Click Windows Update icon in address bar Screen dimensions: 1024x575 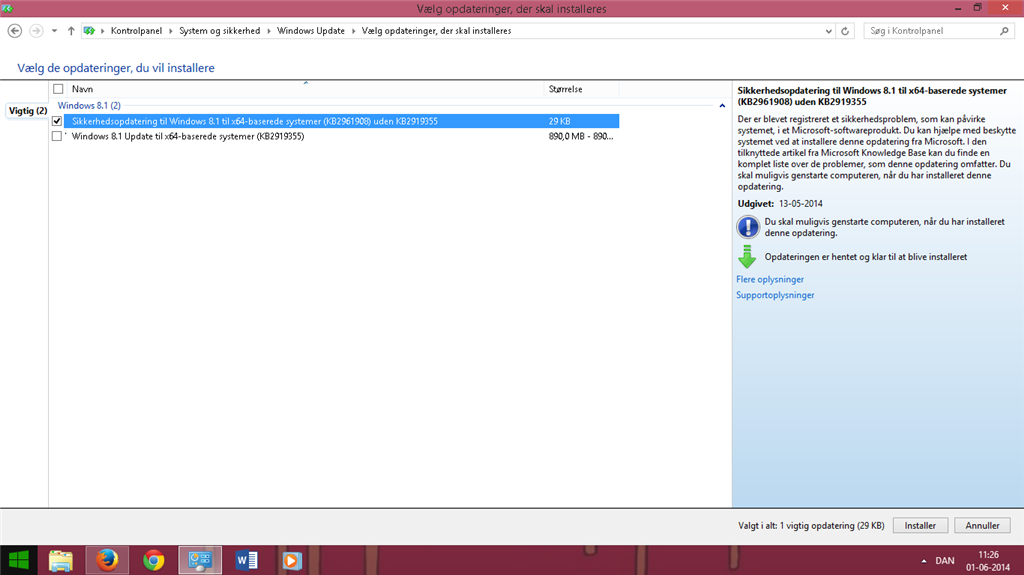coord(89,31)
